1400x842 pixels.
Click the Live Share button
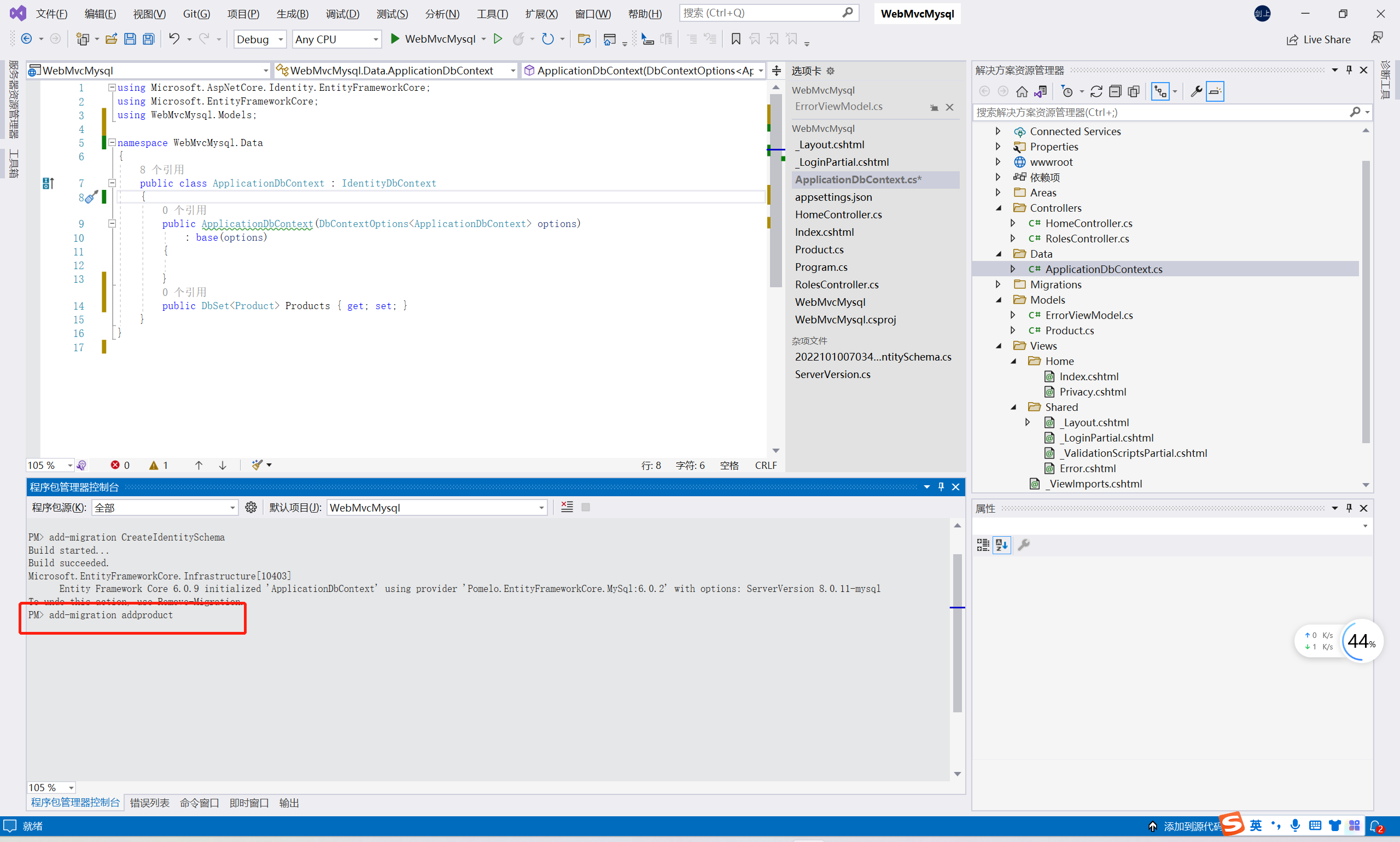[1319, 39]
